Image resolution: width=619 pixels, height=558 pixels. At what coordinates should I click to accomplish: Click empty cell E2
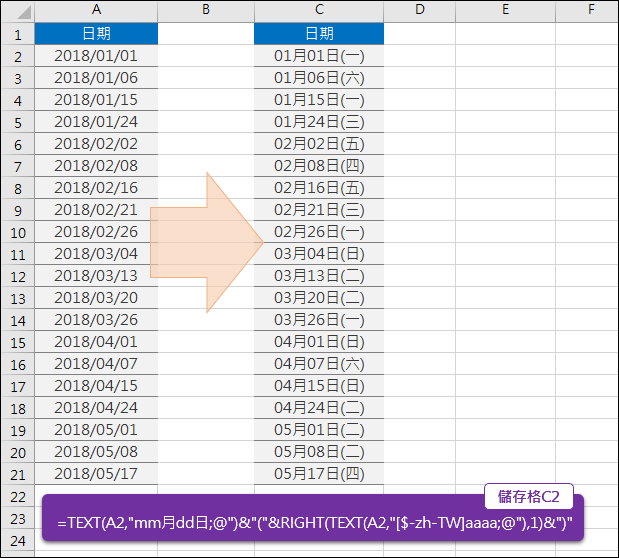coord(505,56)
